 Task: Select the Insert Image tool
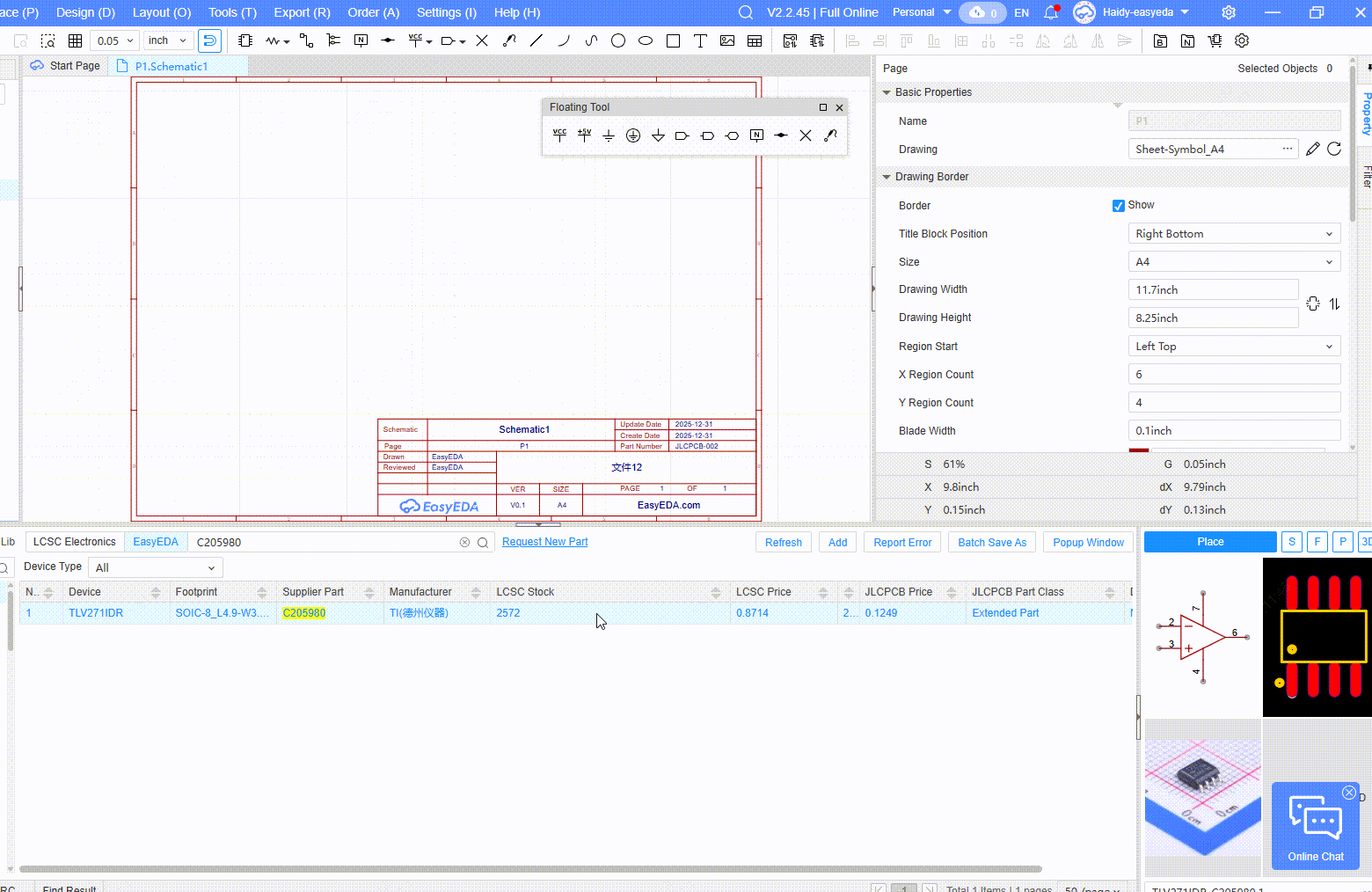point(727,40)
